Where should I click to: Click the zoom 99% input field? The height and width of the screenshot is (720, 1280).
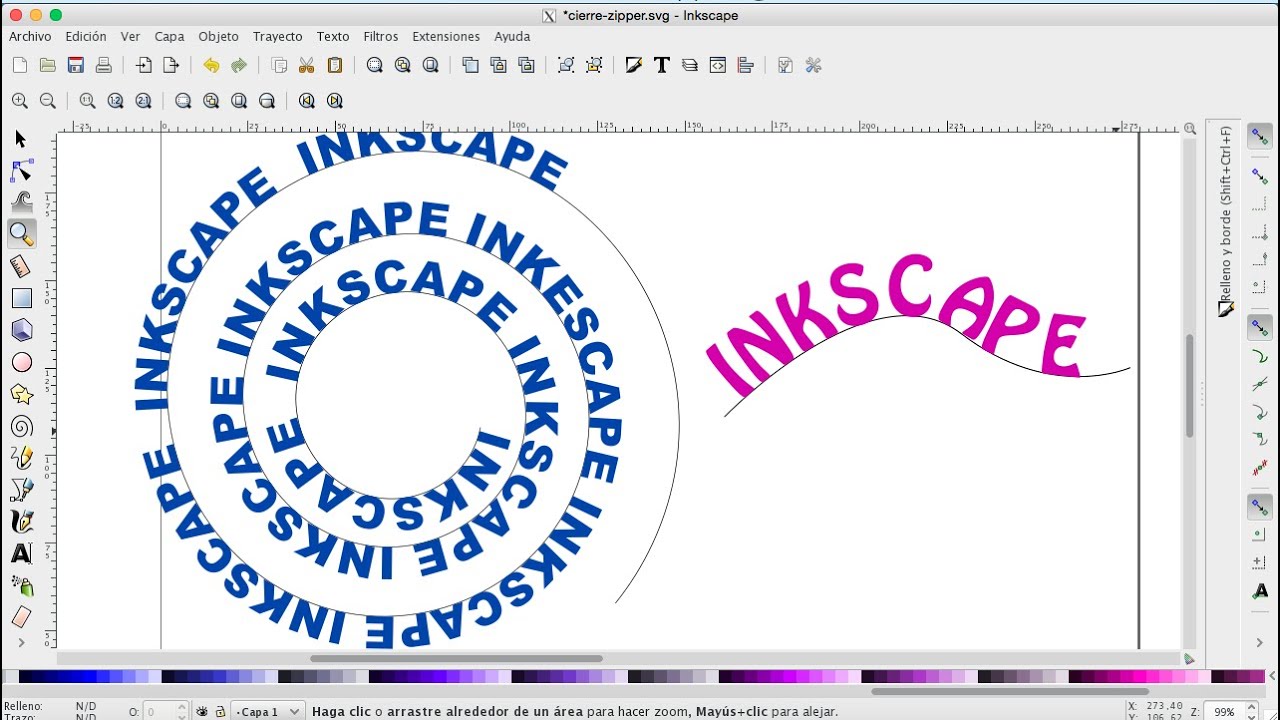tap(1224, 712)
